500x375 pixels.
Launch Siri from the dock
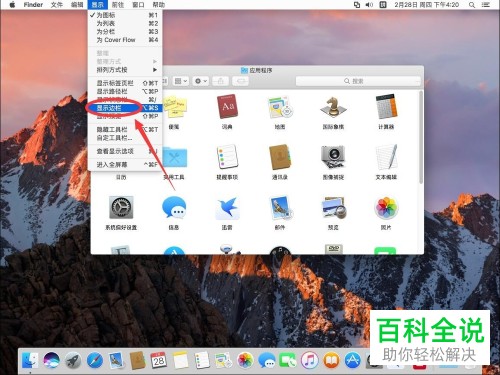point(51,361)
